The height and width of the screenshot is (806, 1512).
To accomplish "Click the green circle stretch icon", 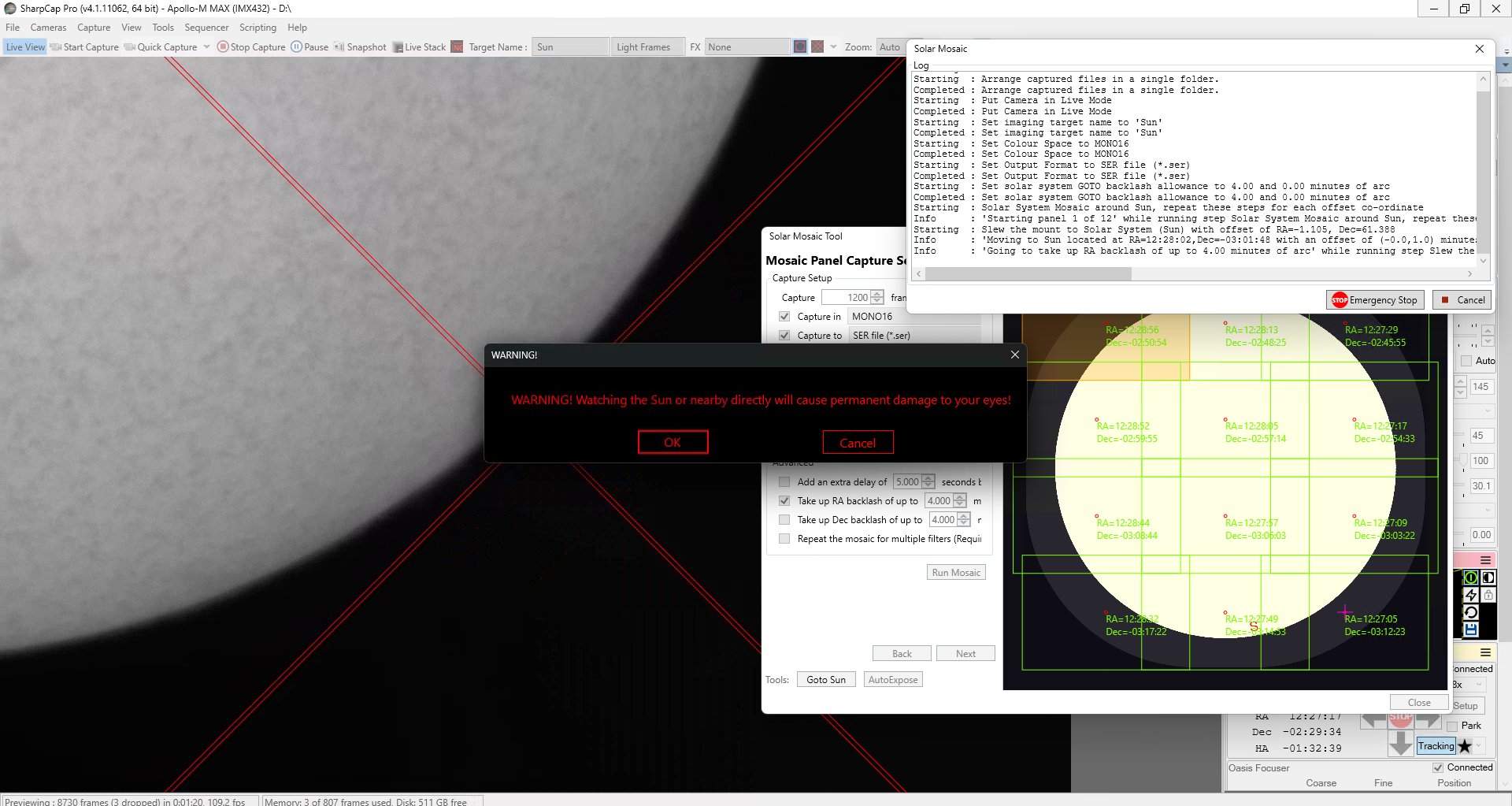I will coord(1470,578).
